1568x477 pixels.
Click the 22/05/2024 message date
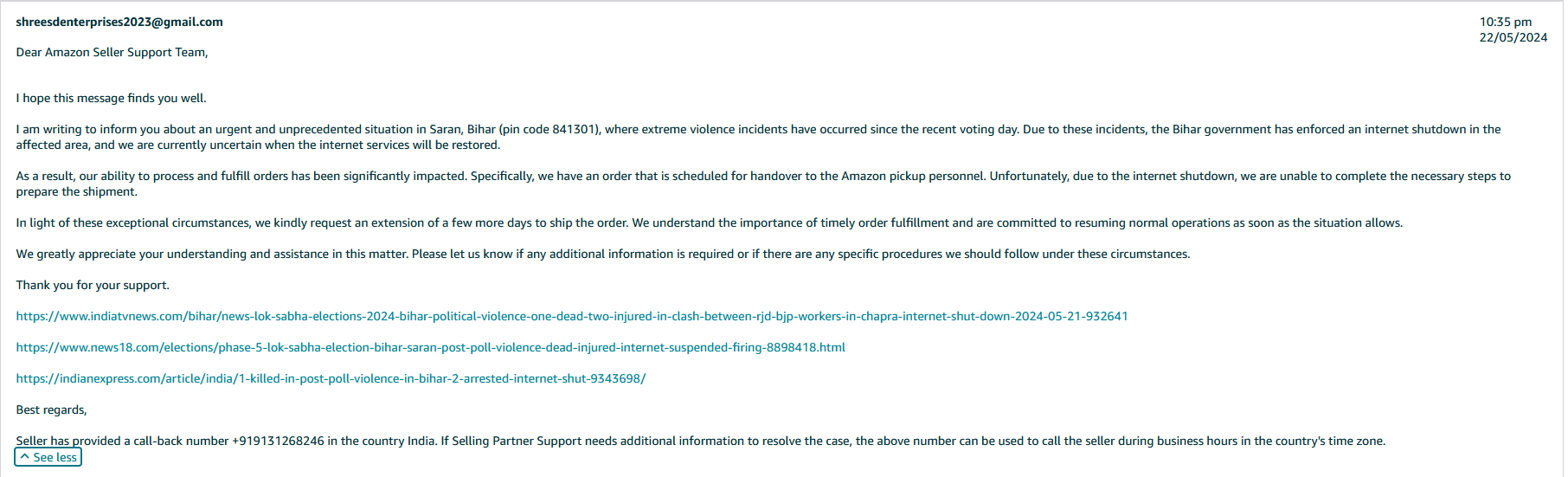tap(1513, 37)
